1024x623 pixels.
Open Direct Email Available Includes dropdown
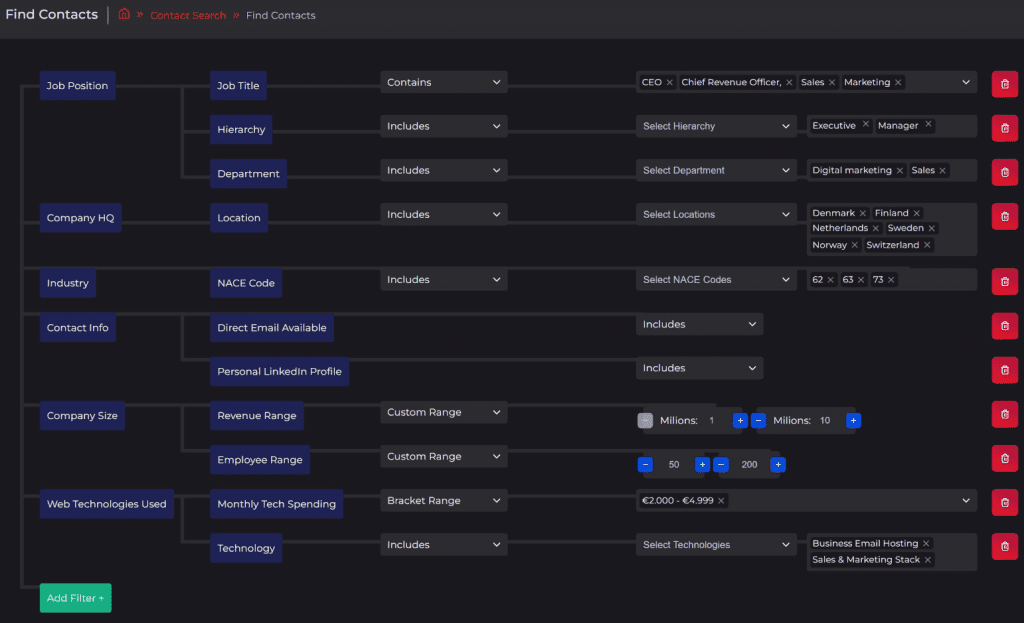[x=699, y=325]
